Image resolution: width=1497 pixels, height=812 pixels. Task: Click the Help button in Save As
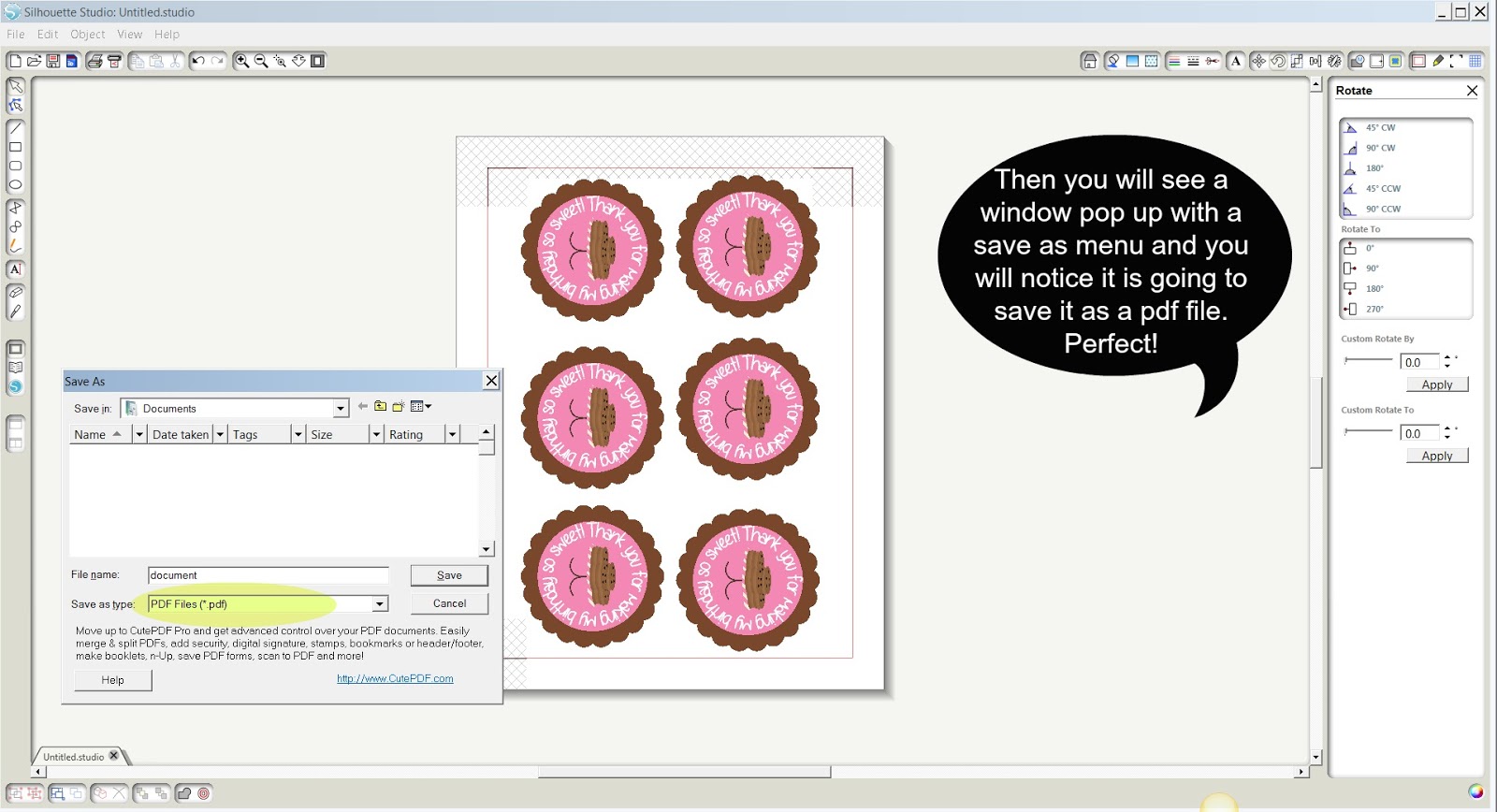point(112,680)
